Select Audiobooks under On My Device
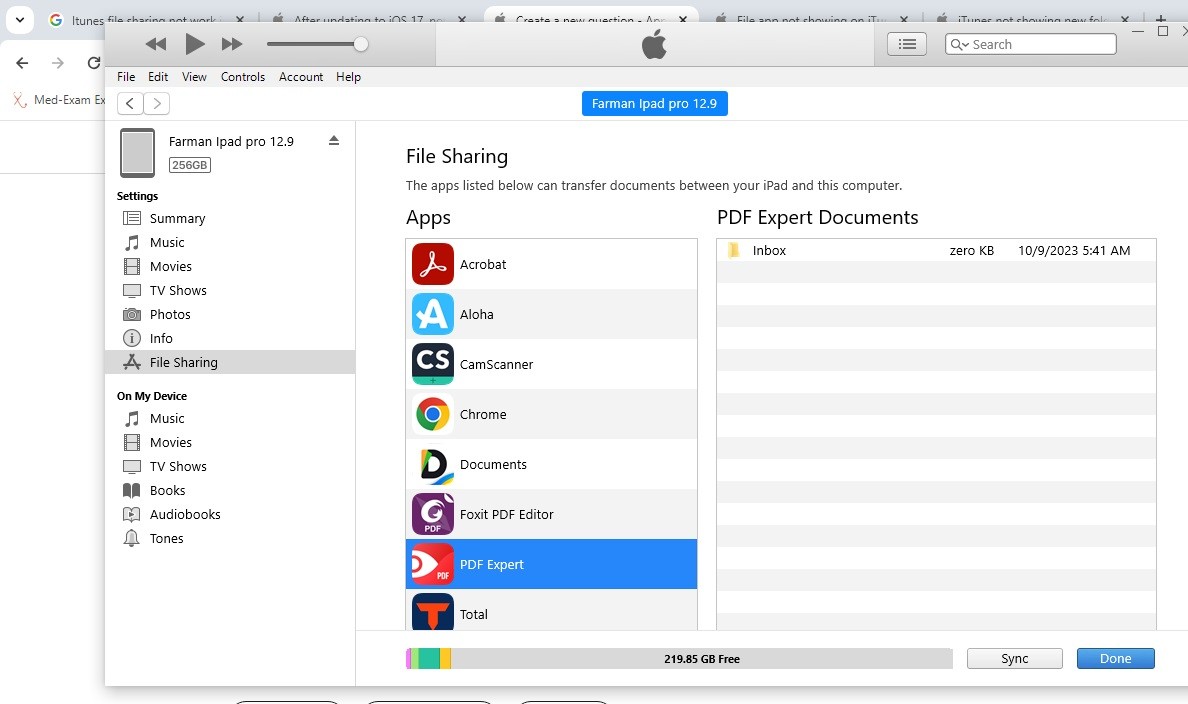Image resolution: width=1188 pixels, height=704 pixels. click(183, 514)
